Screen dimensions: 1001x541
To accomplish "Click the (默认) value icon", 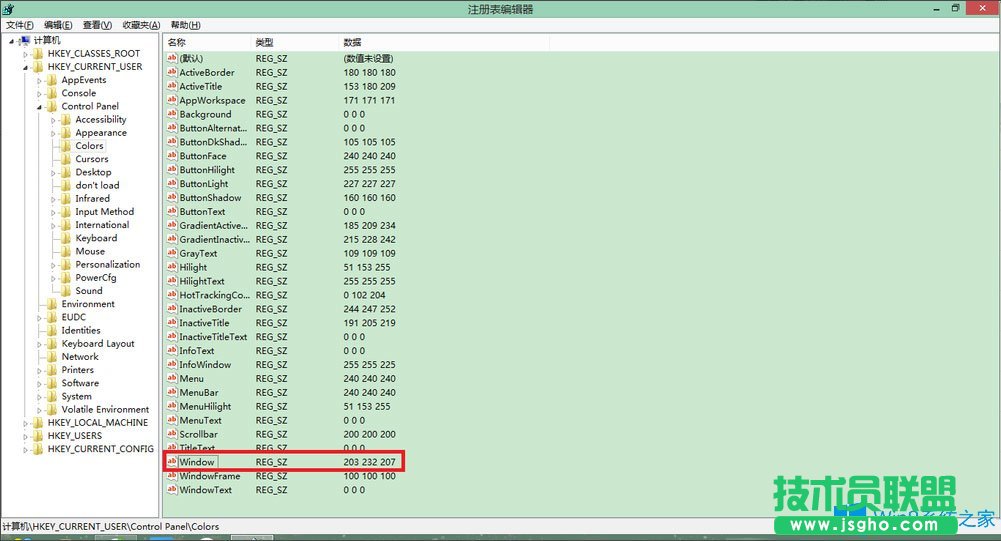I will pos(172,58).
